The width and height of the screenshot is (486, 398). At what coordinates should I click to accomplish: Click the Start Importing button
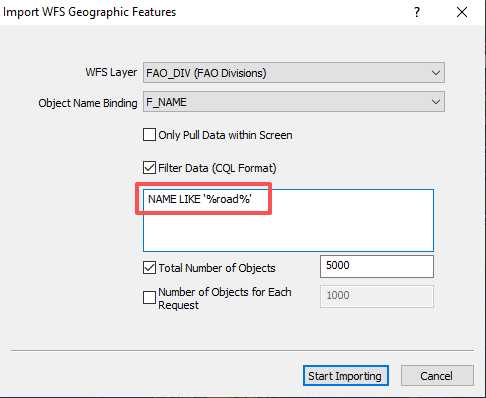click(346, 376)
